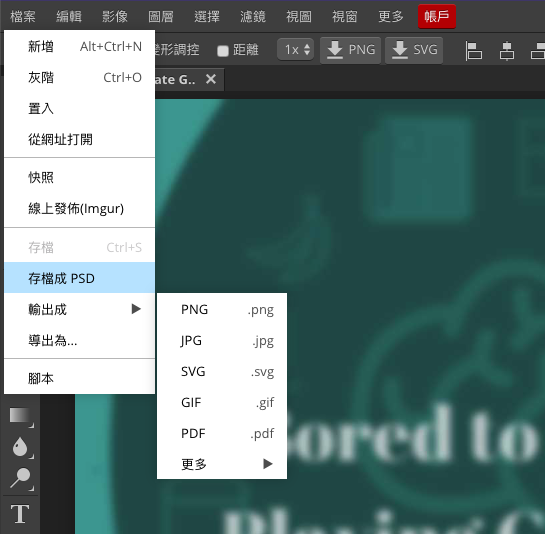The height and width of the screenshot is (534, 545).
Task: Open the 圖層 menu
Action: click(x=161, y=16)
